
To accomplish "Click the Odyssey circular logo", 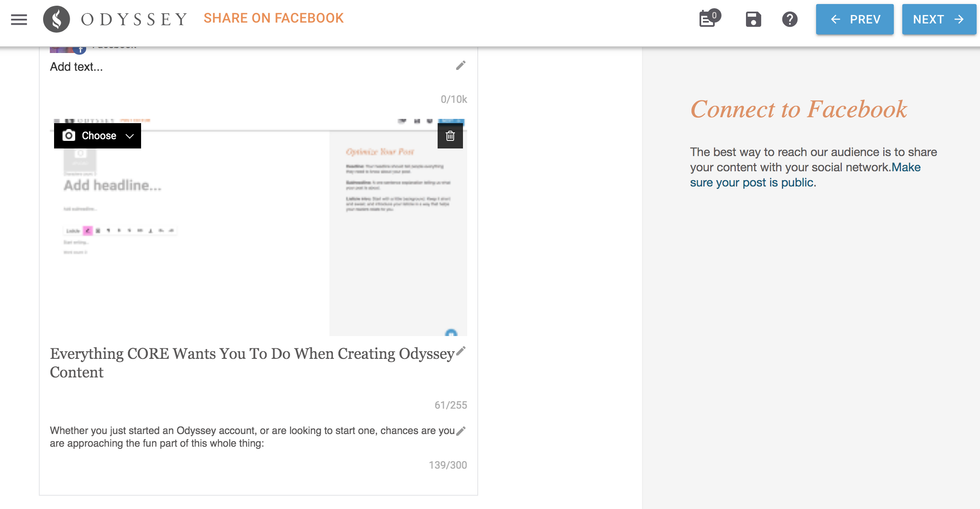I will click(x=57, y=19).
